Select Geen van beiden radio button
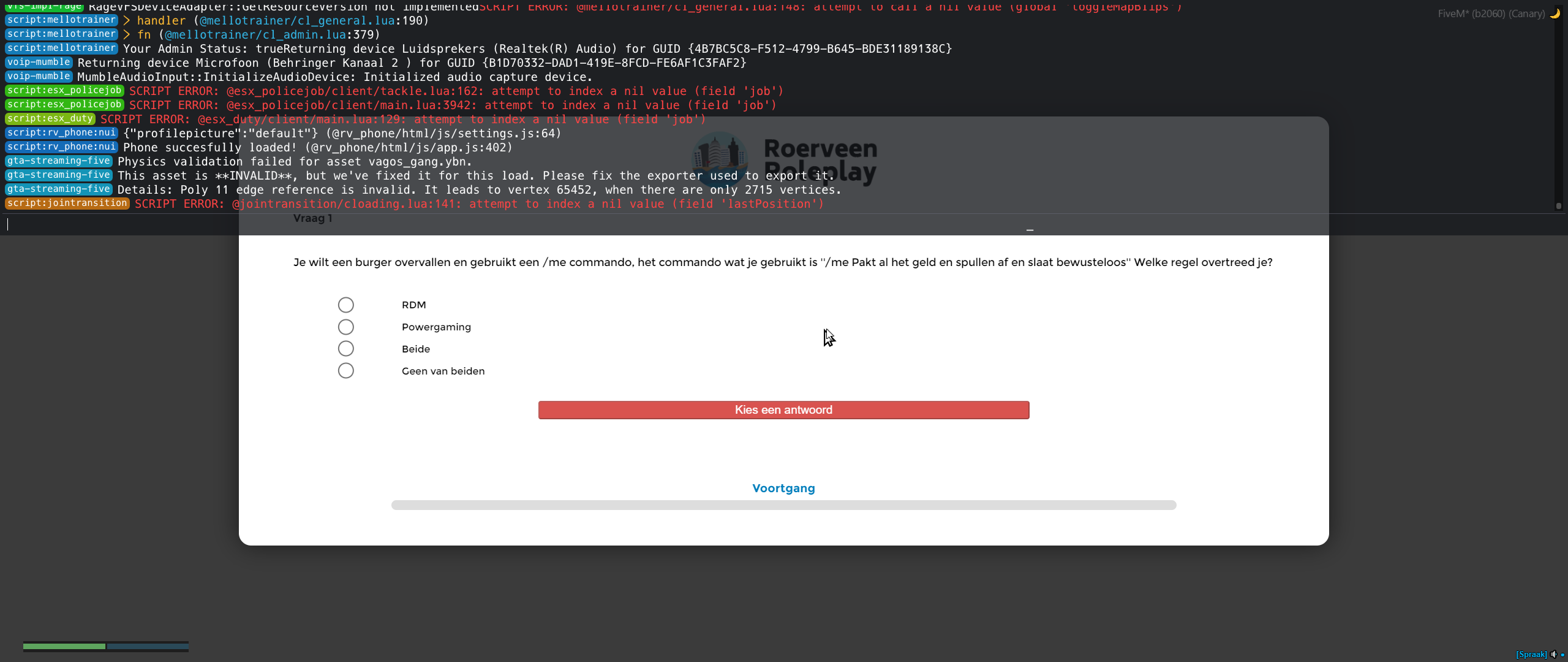 tap(345, 371)
